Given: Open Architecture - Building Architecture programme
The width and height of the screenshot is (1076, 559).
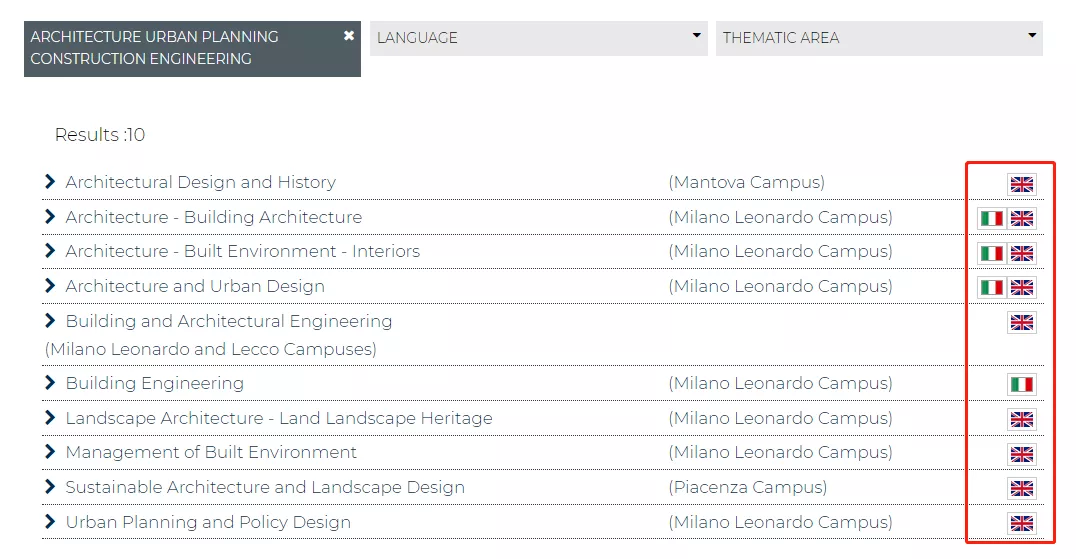Looking at the screenshot, I should tap(213, 217).
